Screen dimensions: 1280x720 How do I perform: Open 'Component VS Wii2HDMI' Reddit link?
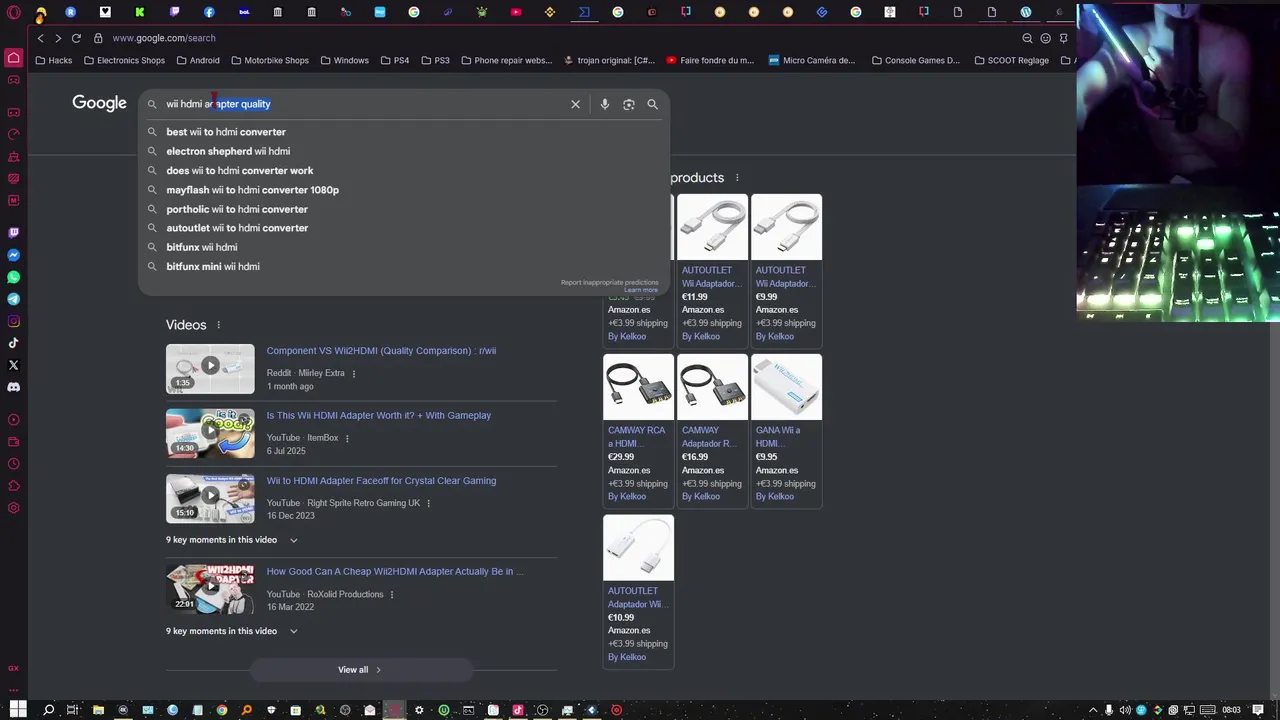pyautogui.click(x=381, y=351)
